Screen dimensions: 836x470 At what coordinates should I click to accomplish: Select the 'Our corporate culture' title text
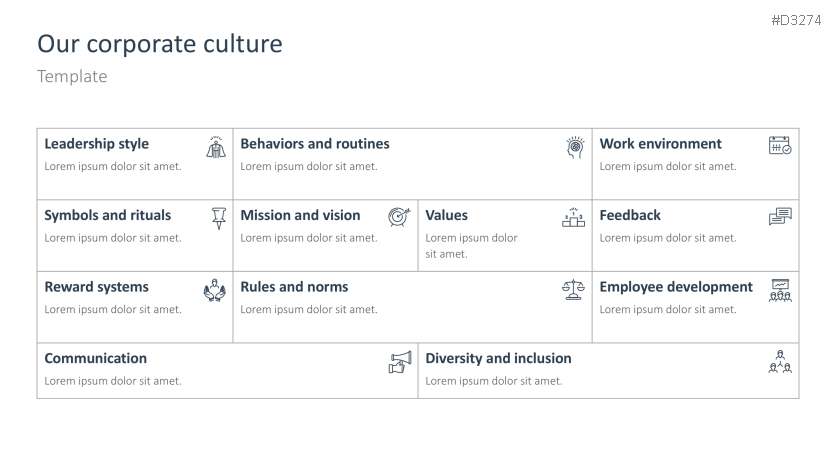click(160, 44)
